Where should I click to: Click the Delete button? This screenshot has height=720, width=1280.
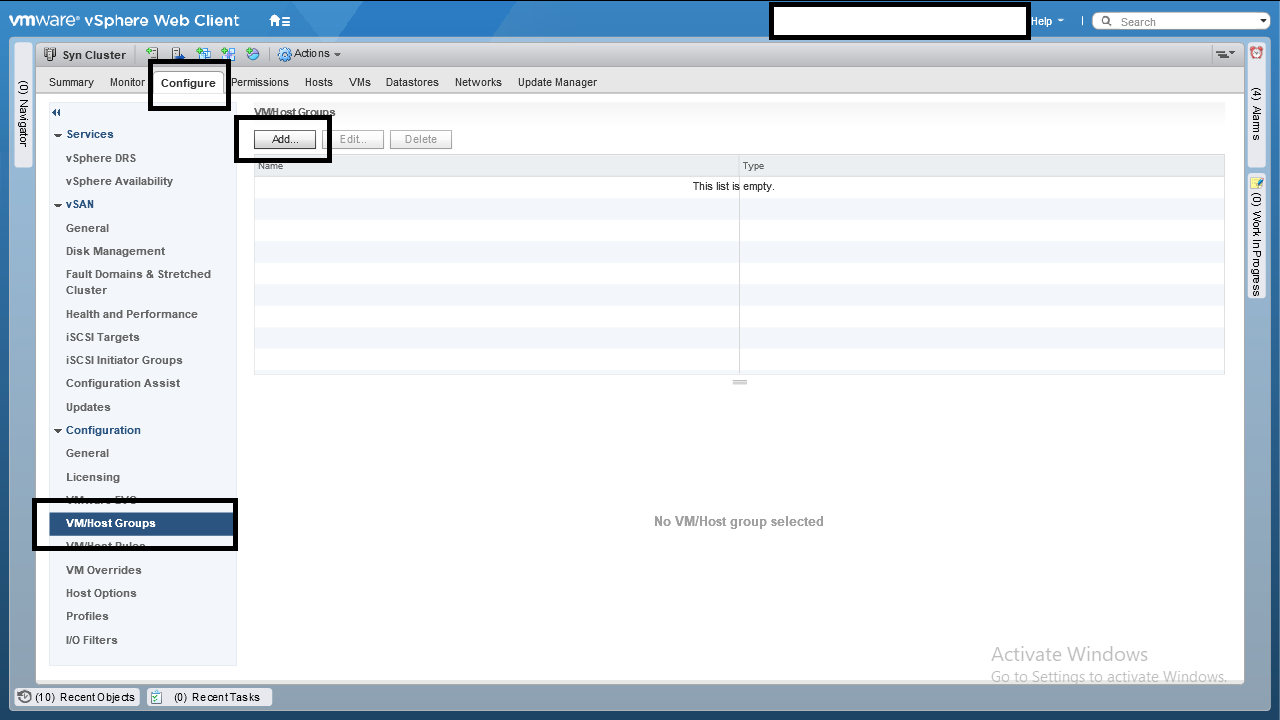coord(421,139)
